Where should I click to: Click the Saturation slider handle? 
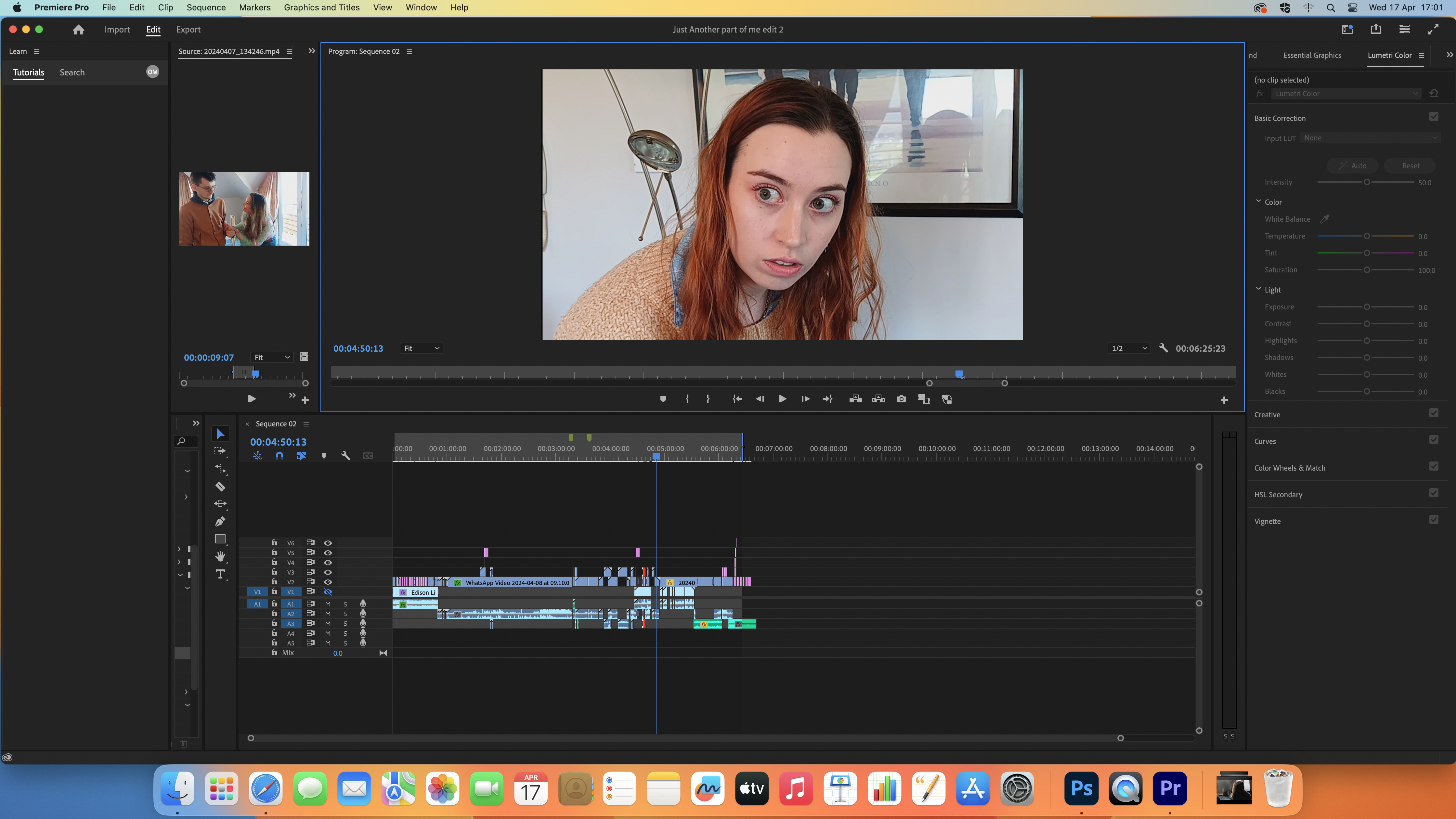coord(1366,270)
